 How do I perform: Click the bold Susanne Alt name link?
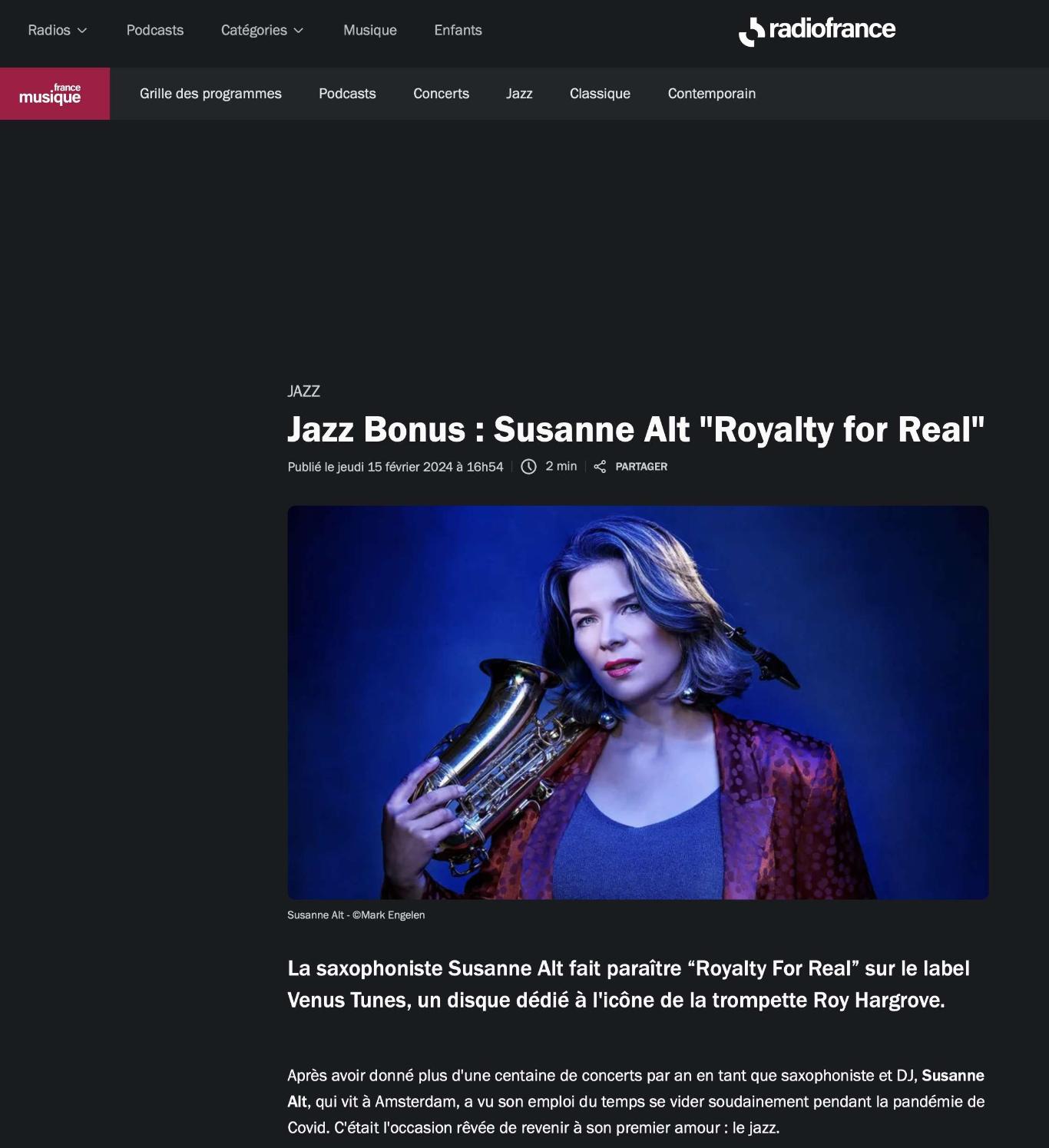(953, 1076)
